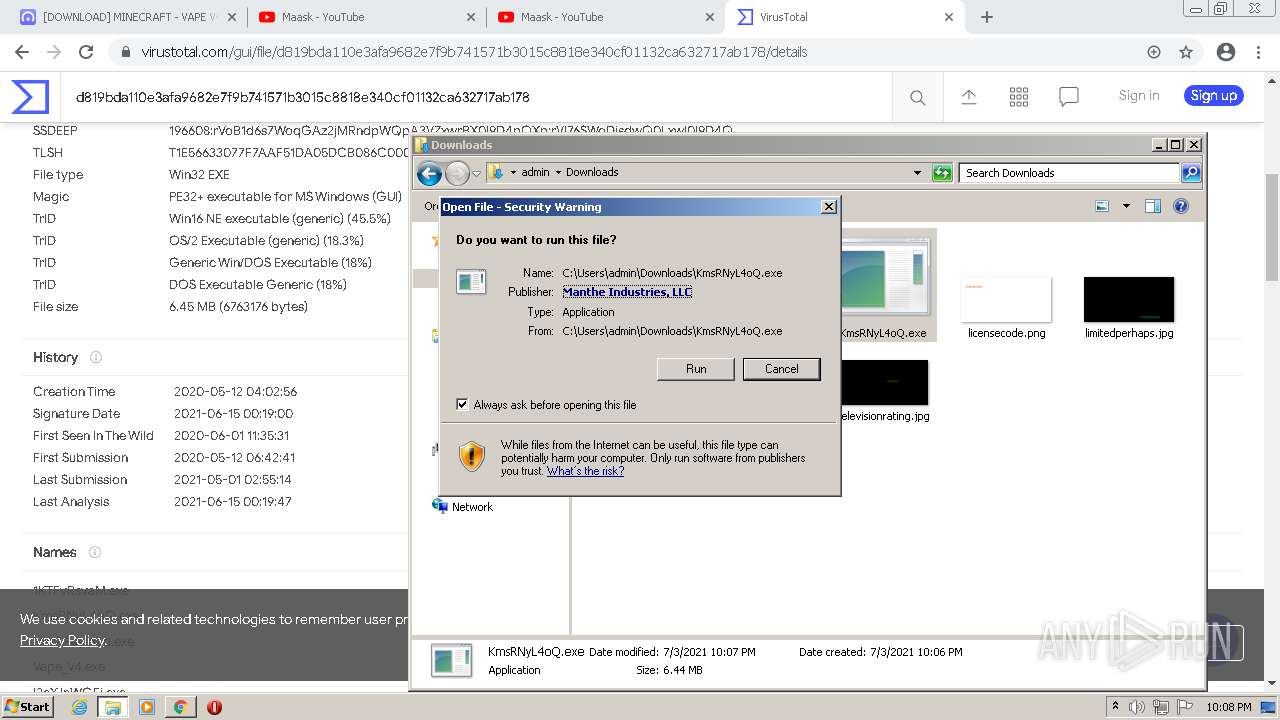The width and height of the screenshot is (1280, 720).
Task: Click Cancel in the security warning
Action: [781, 369]
